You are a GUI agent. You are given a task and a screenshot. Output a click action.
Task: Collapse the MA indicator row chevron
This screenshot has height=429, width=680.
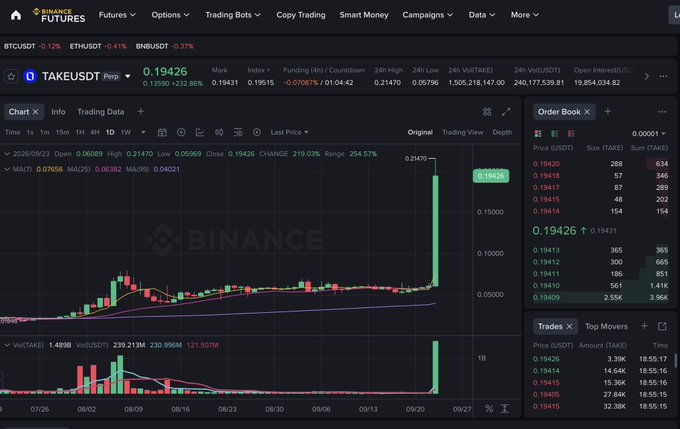pos(7,169)
